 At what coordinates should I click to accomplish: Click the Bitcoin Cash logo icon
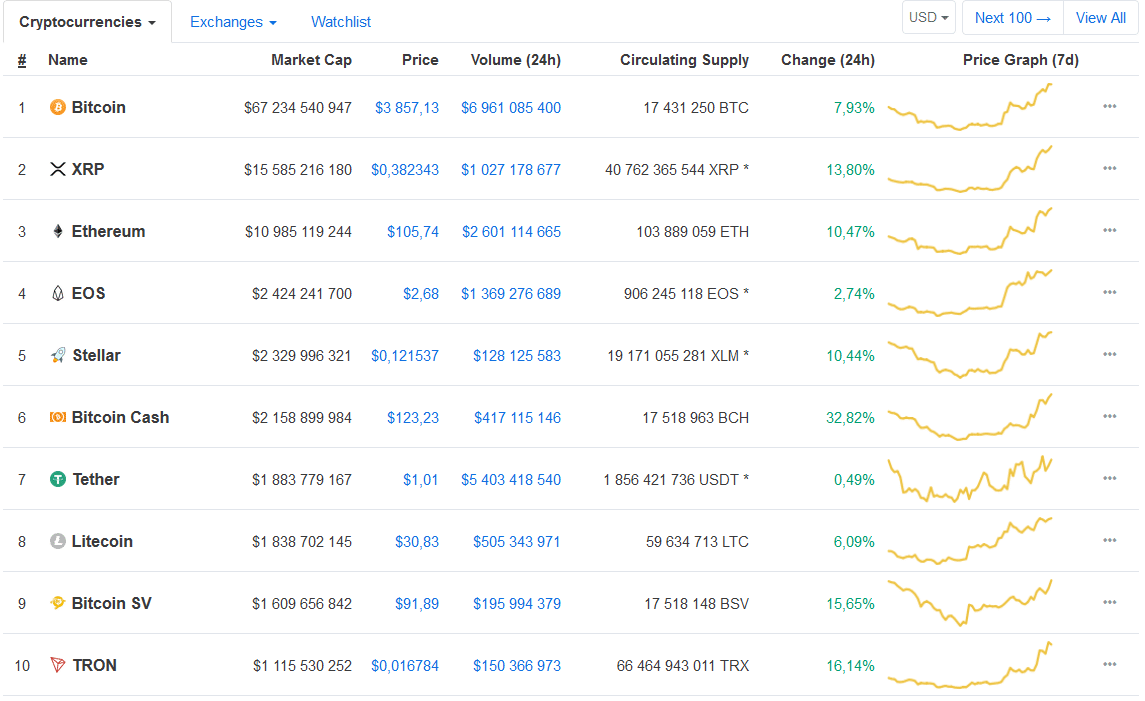coord(58,417)
